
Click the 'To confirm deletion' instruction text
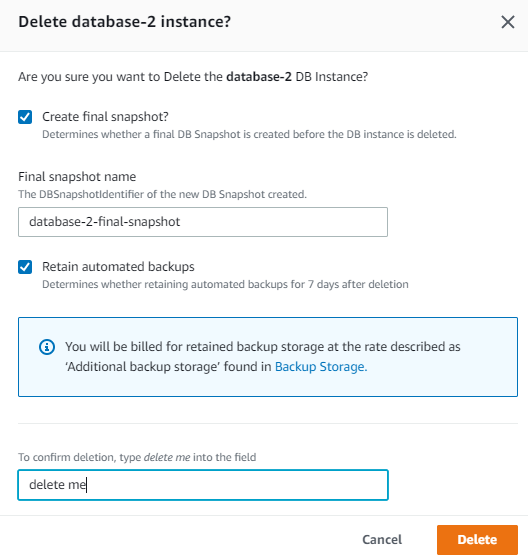click(137, 457)
